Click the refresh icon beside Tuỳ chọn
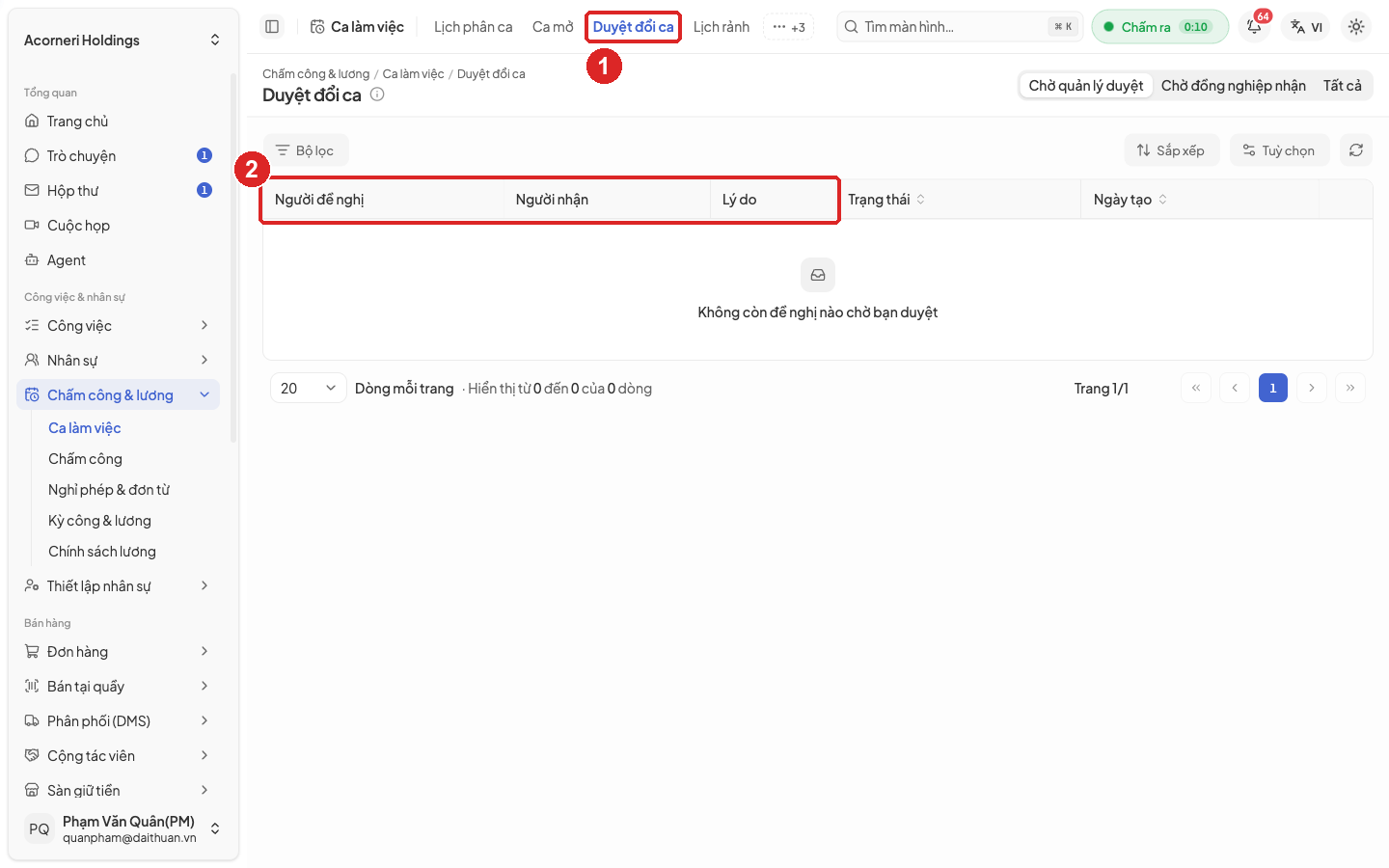Screen dimensions: 1389x868 point(1356,150)
